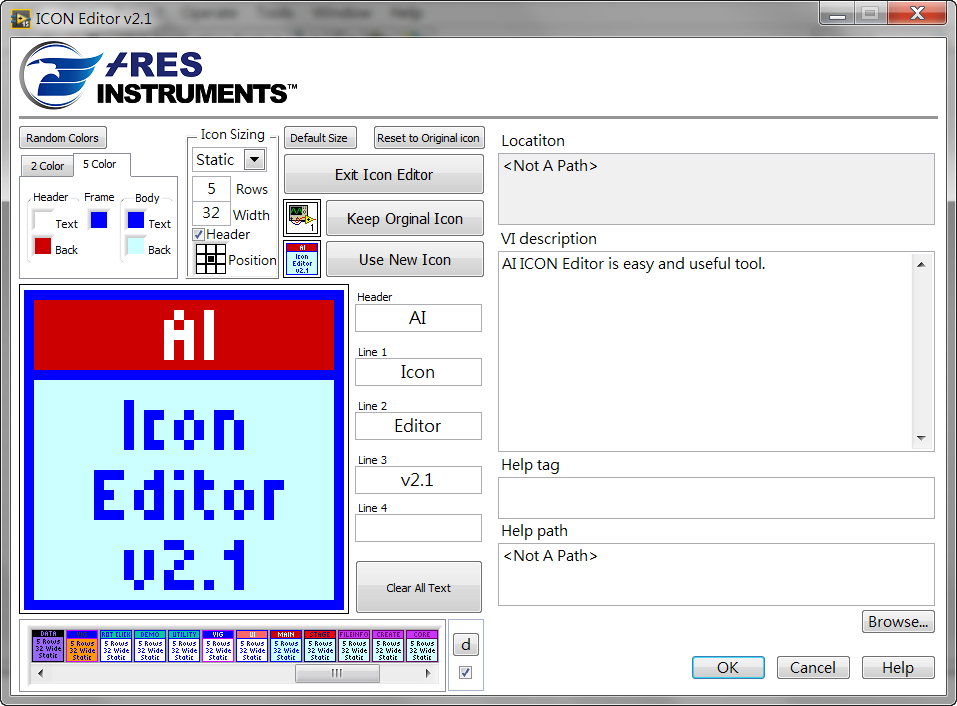Select the RDT CLICK template icon
This screenshot has height=706, width=957.
point(116,646)
